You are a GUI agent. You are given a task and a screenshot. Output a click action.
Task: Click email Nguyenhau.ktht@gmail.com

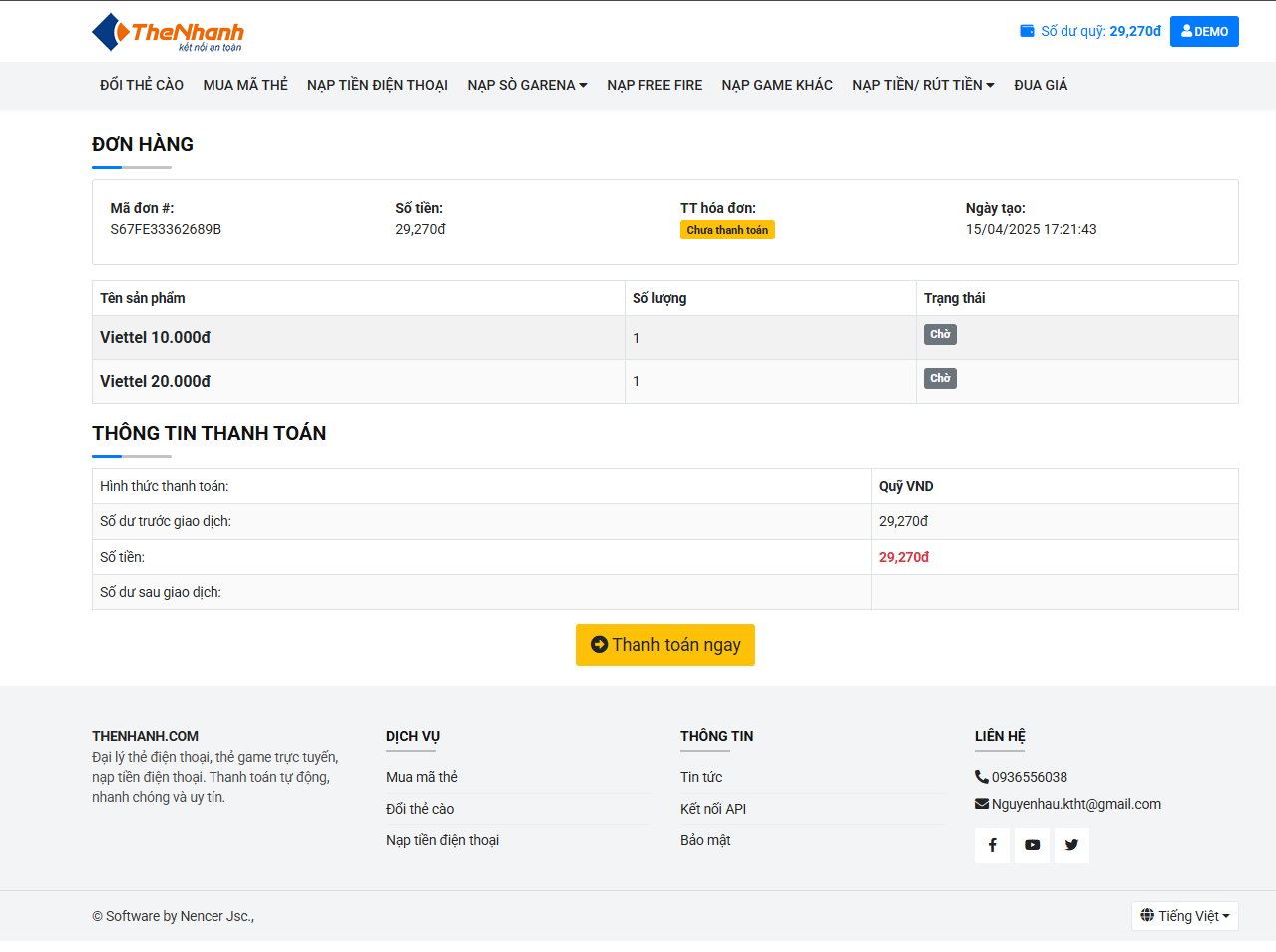pos(1076,804)
